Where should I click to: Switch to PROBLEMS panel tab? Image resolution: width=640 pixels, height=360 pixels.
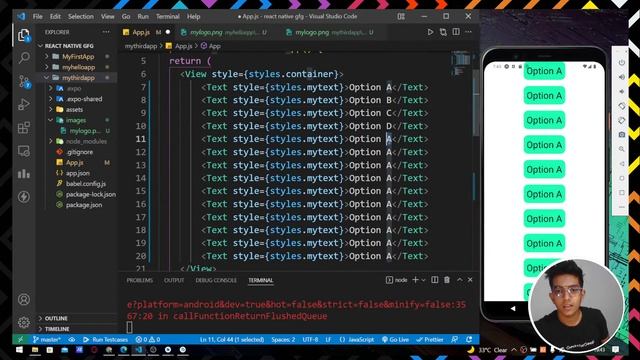point(140,280)
